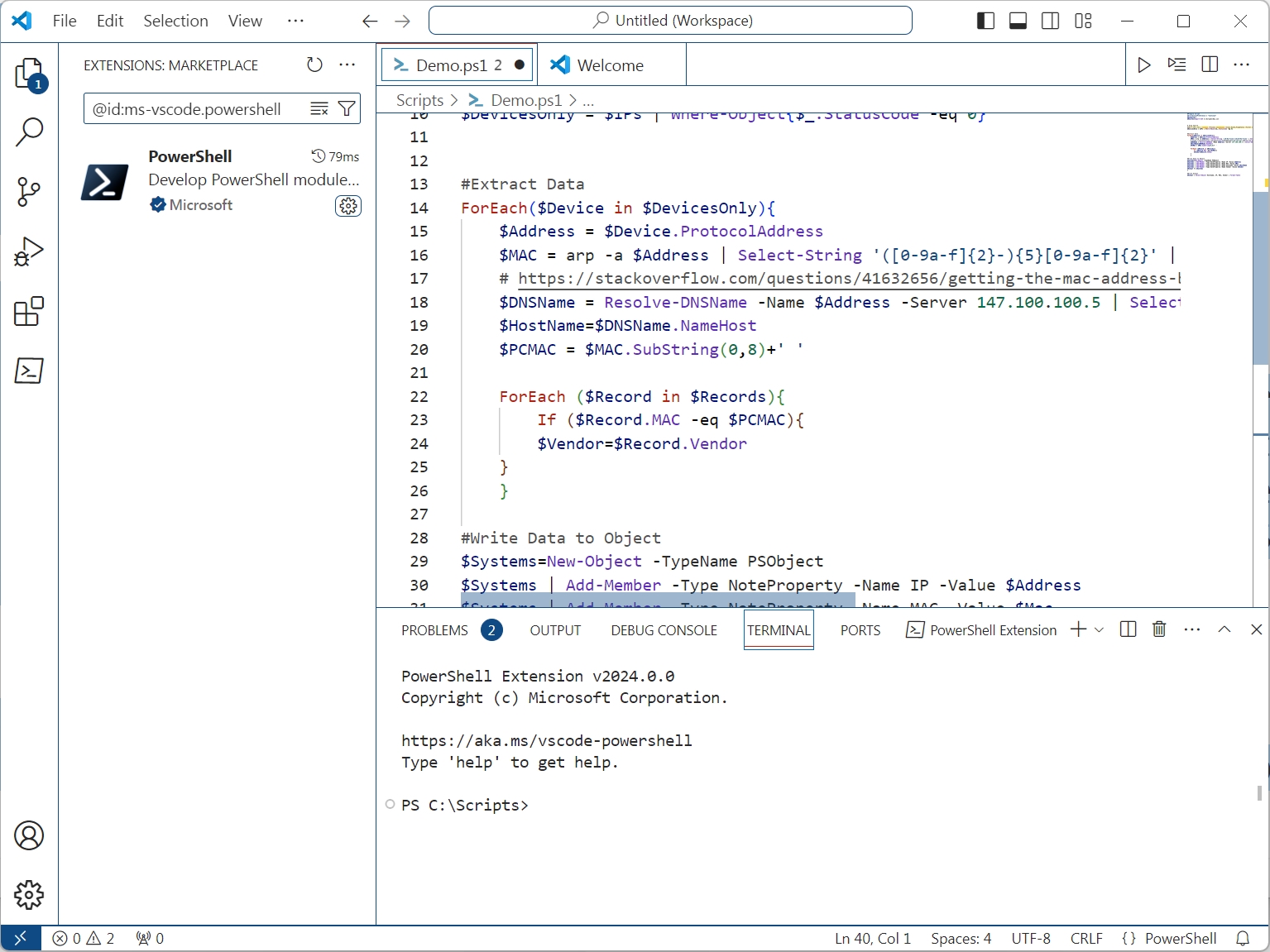1270x952 pixels.
Task: Expand the breadcrumb ellipsis after Demo.ps1
Action: click(587, 100)
